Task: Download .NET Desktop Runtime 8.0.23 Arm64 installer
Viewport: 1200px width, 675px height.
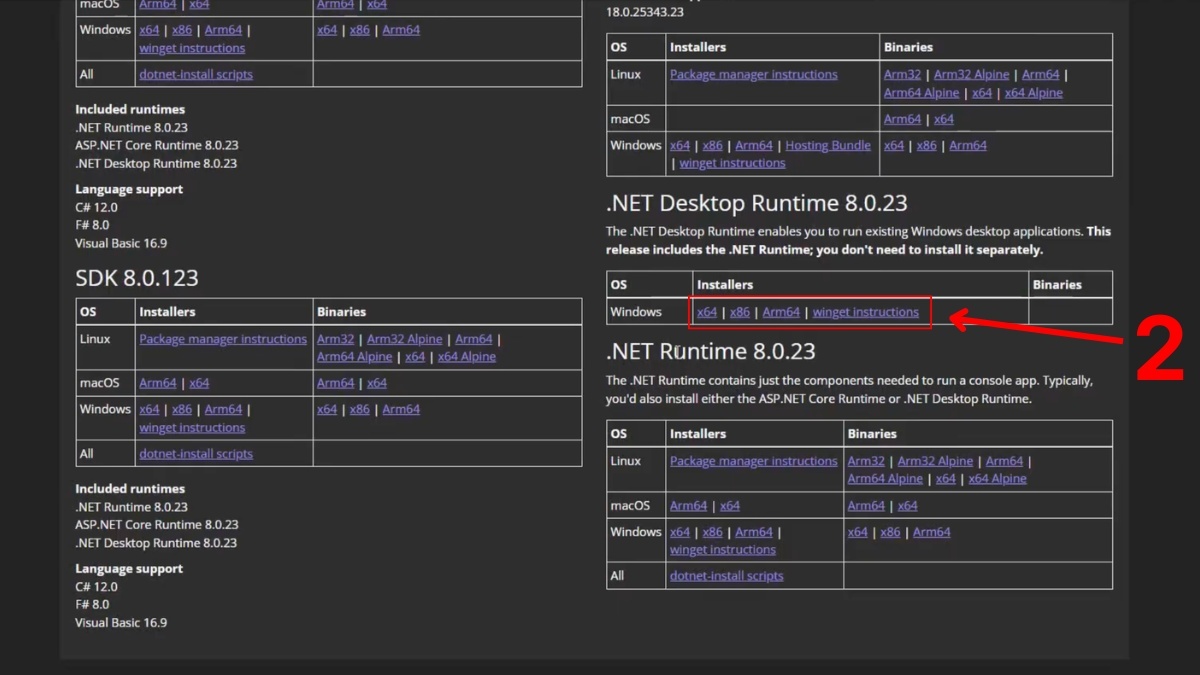Action: 781,312
